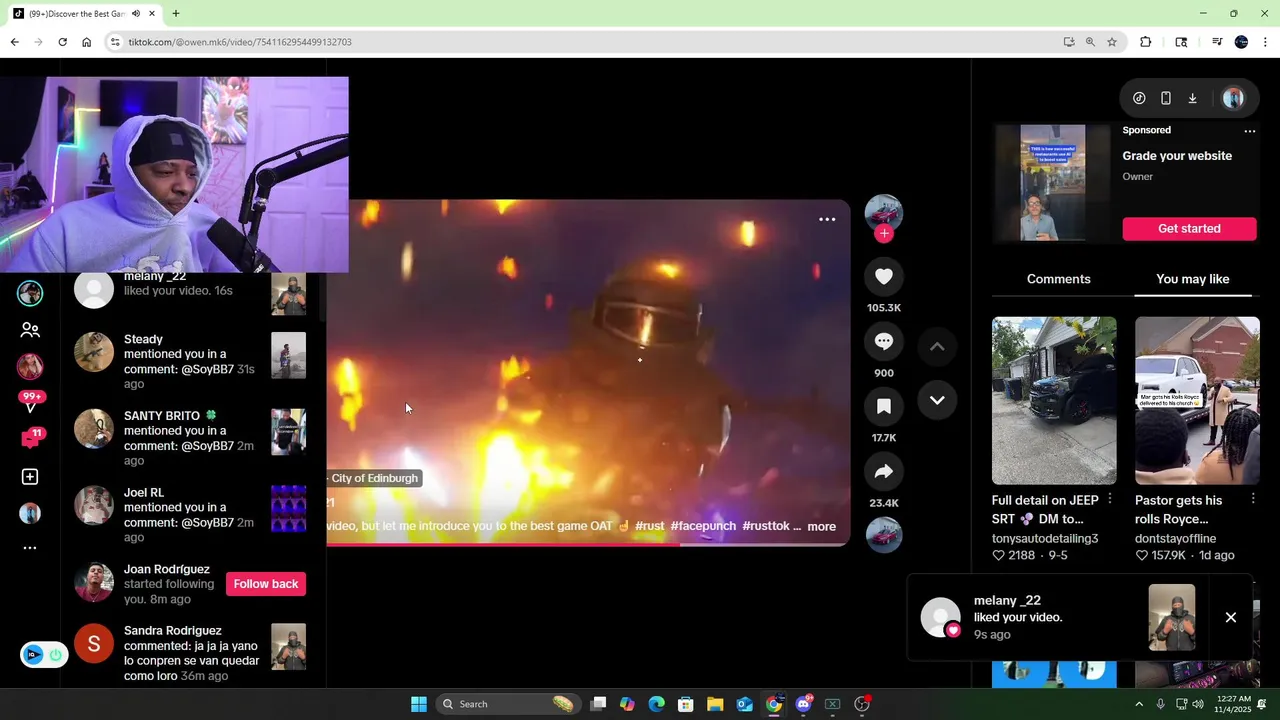The image size is (1280, 720).
Task: Click the phone app icon in top-right pill
Action: pyautogui.click(x=1166, y=98)
